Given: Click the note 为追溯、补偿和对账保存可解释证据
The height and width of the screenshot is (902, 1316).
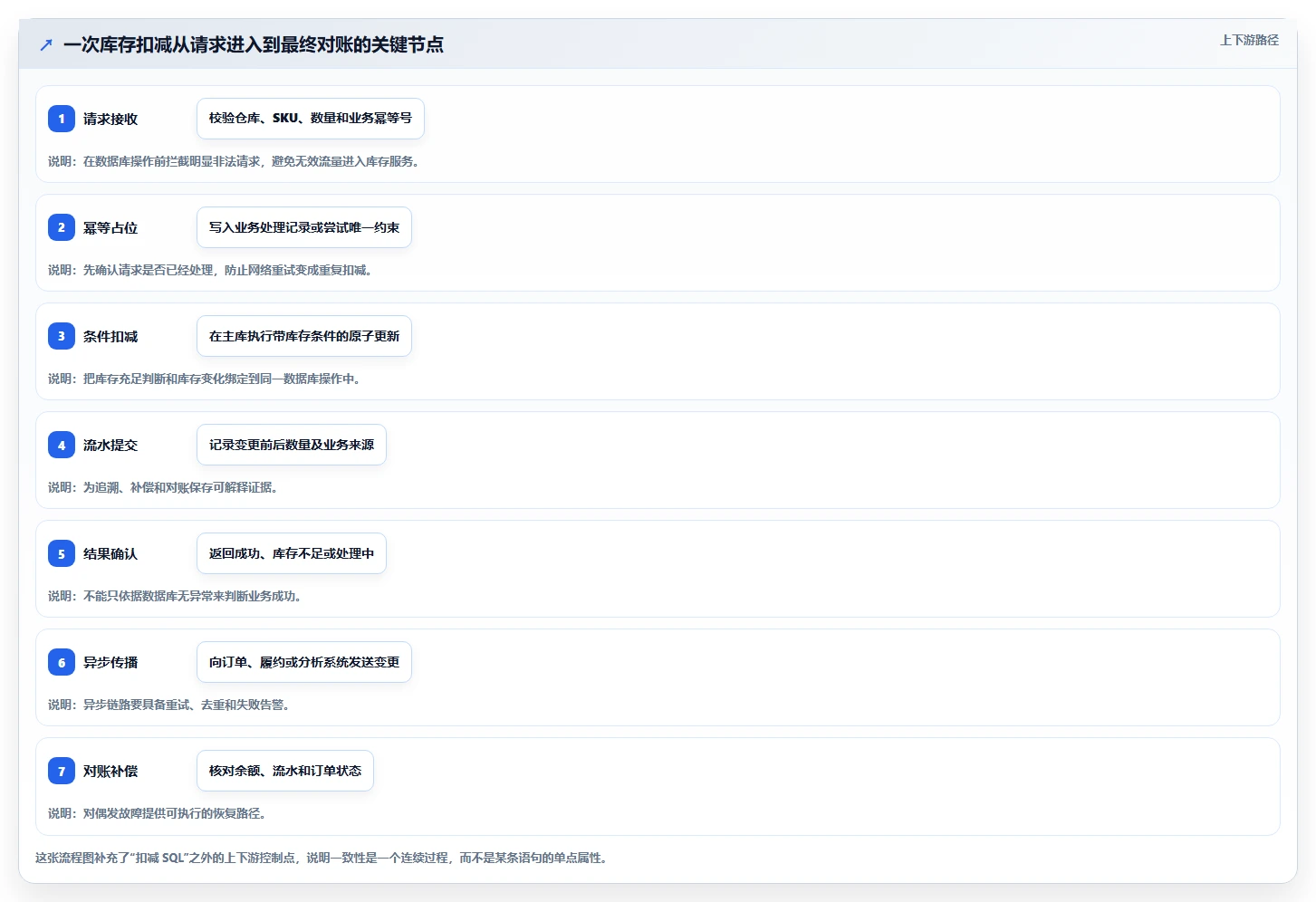Looking at the screenshot, I should tap(163, 487).
